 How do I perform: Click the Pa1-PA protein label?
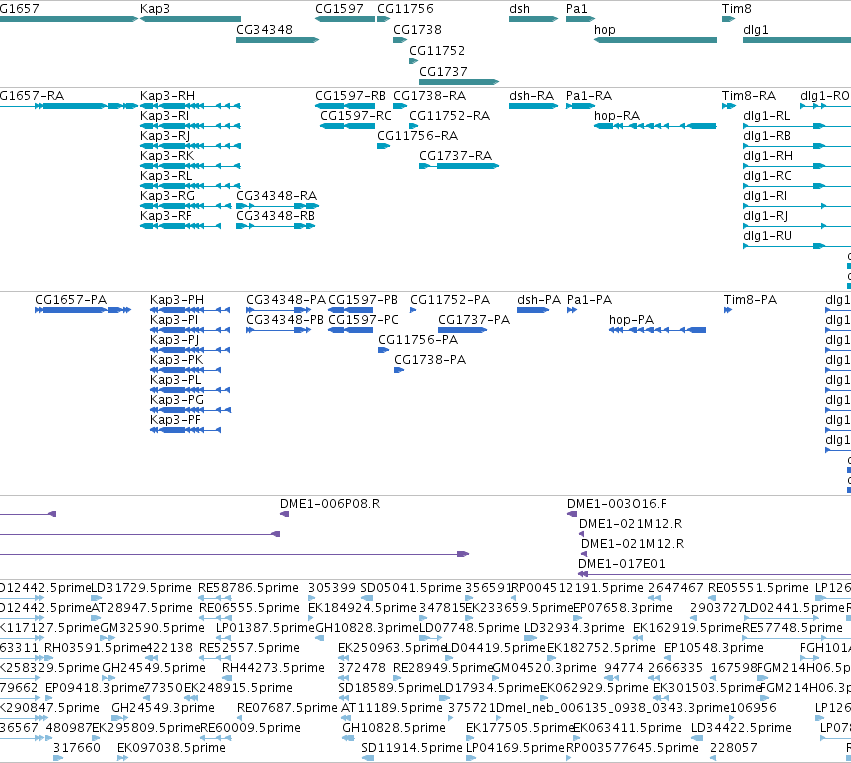point(589,300)
